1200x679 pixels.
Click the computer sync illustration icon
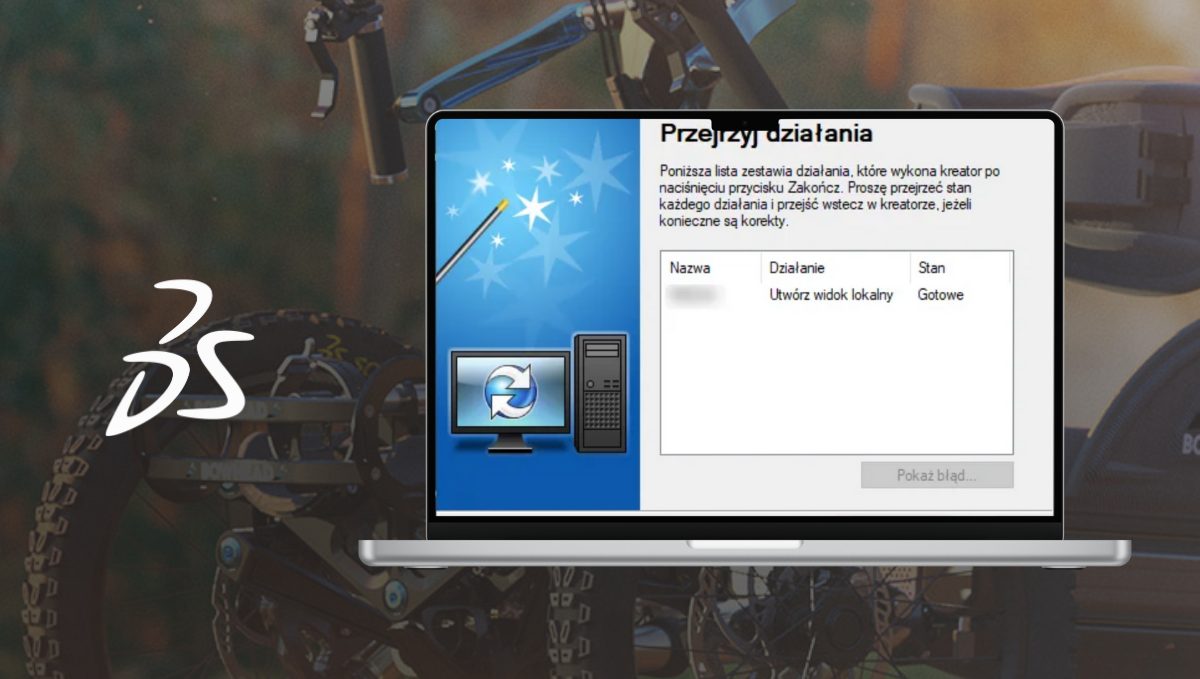pyautogui.click(x=538, y=397)
